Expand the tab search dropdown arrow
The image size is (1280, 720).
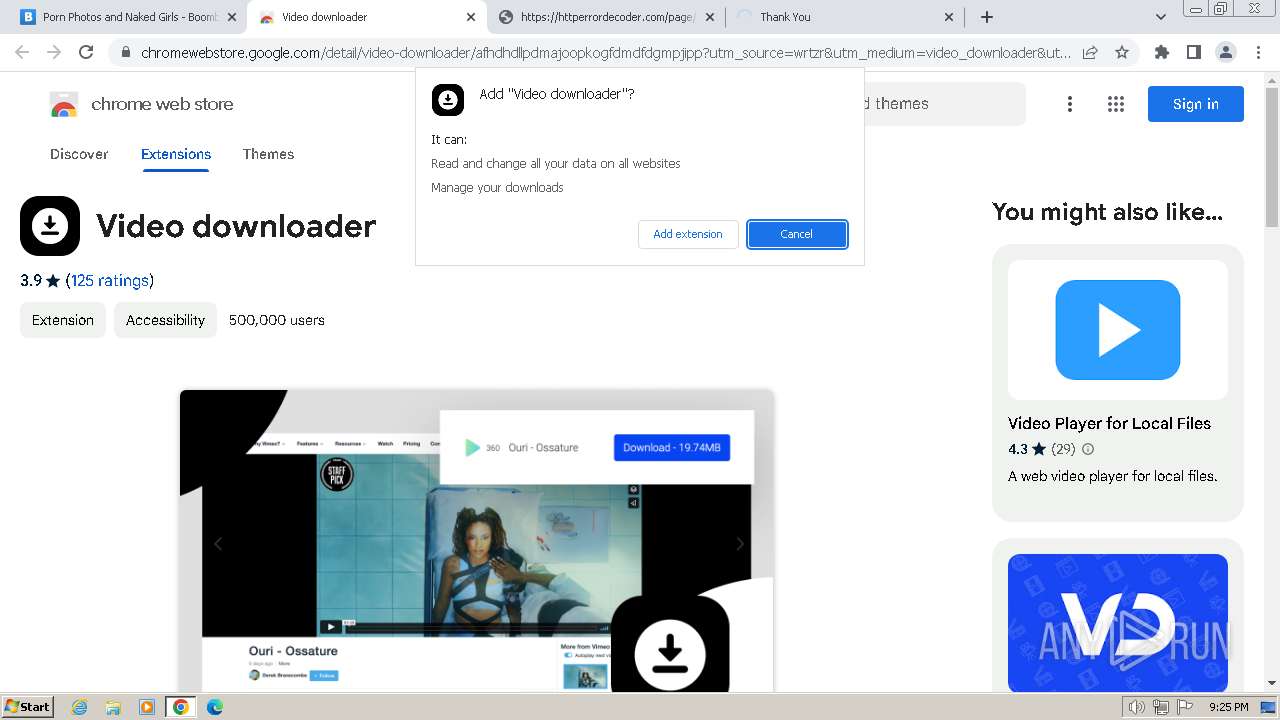(1160, 17)
